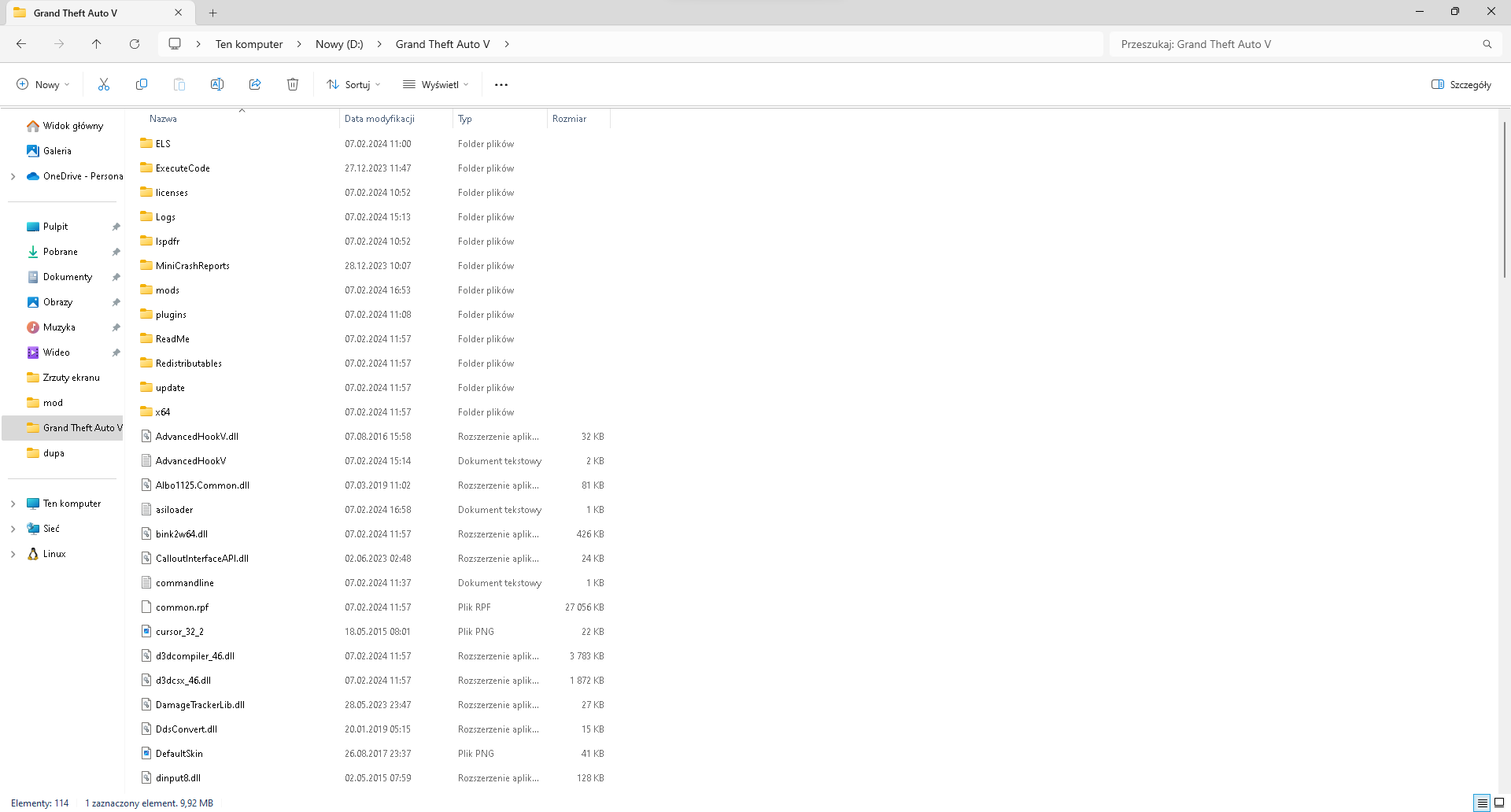Image resolution: width=1511 pixels, height=812 pixels.
Task: Click the search magnifier icon
Action: coord(1487,44)
